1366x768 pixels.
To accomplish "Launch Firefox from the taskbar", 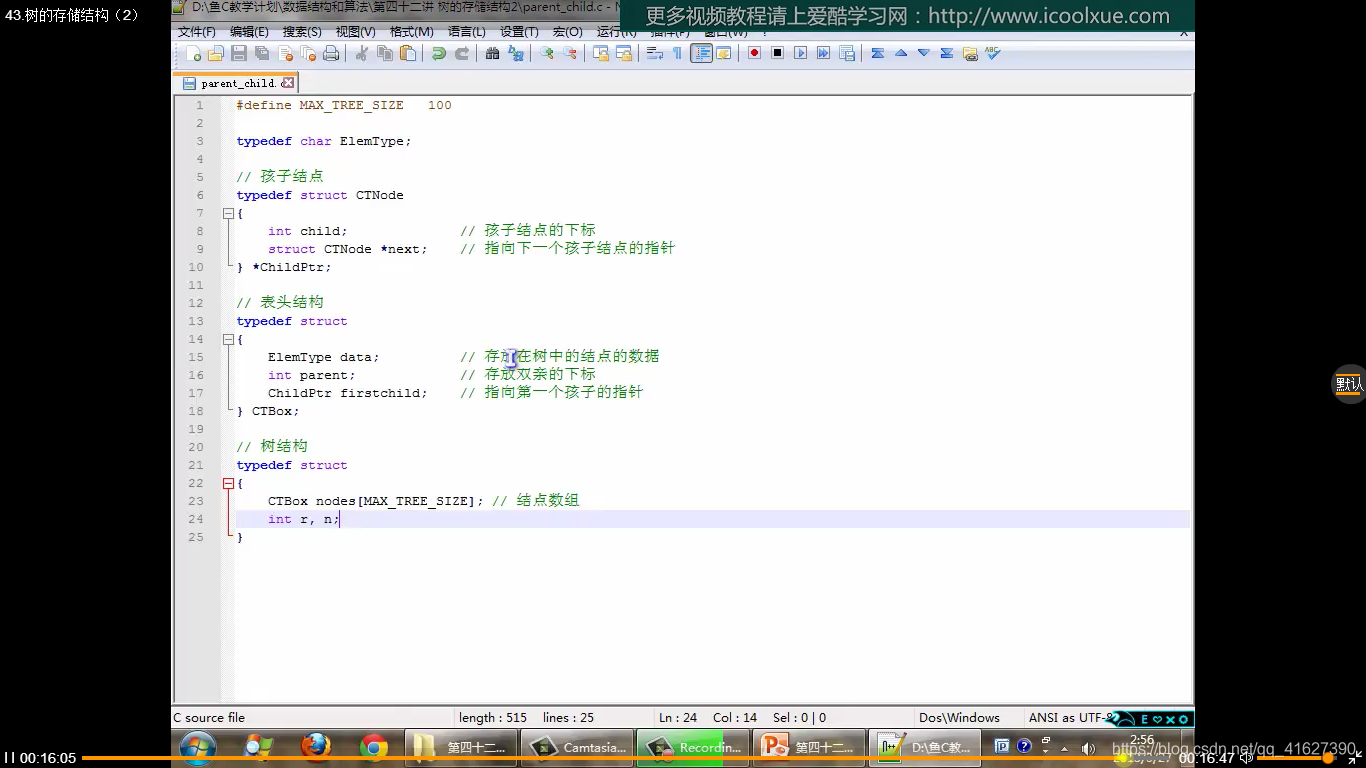I will [x=316, y=747].
